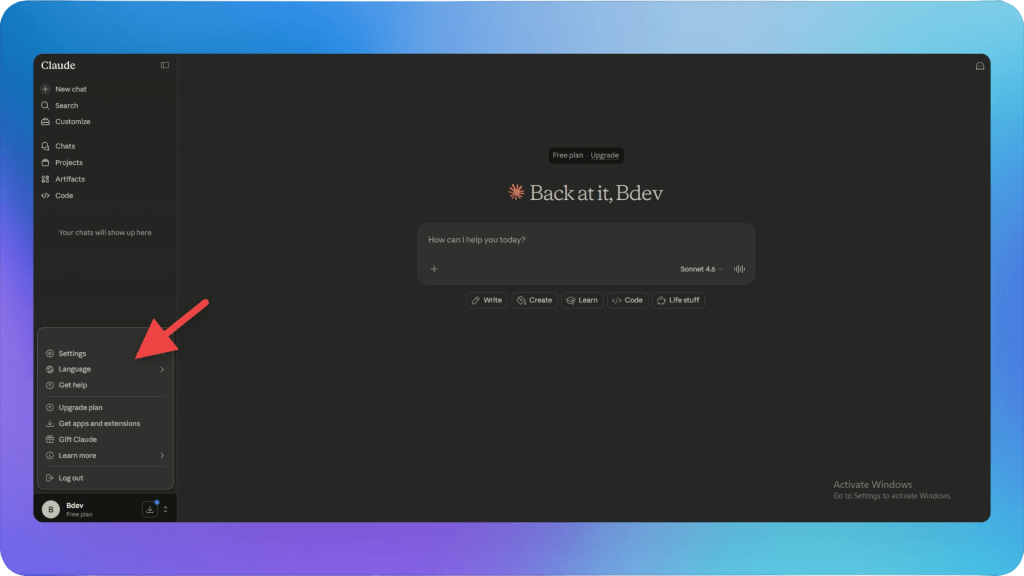Choose Get apps and extensions
The height and width of the screenshot is (576, 1024).
[104, 423]
